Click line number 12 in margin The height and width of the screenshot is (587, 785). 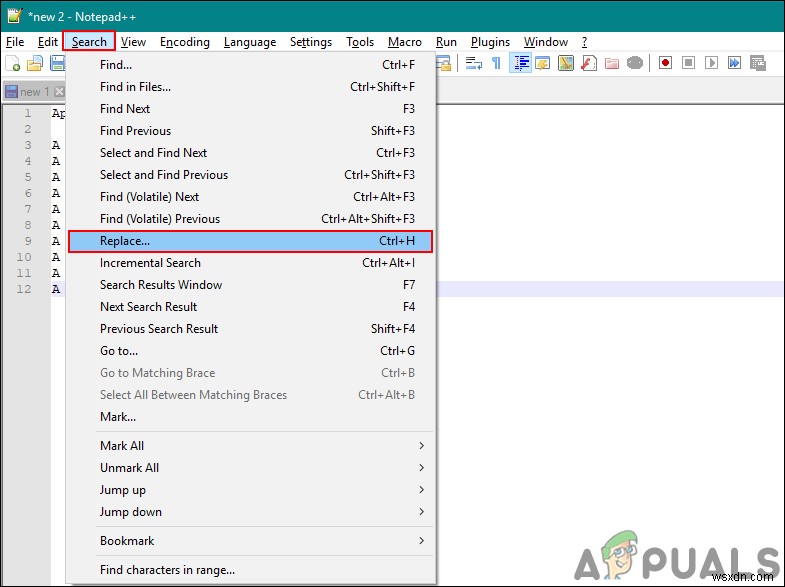pos(24,289)
